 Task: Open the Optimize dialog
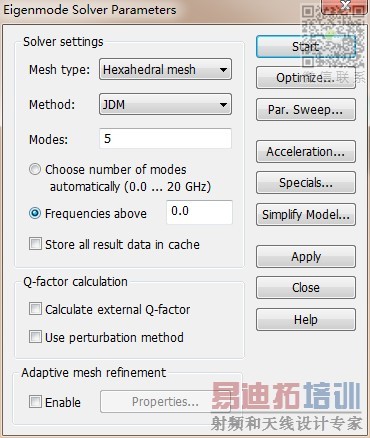(306, 78)
